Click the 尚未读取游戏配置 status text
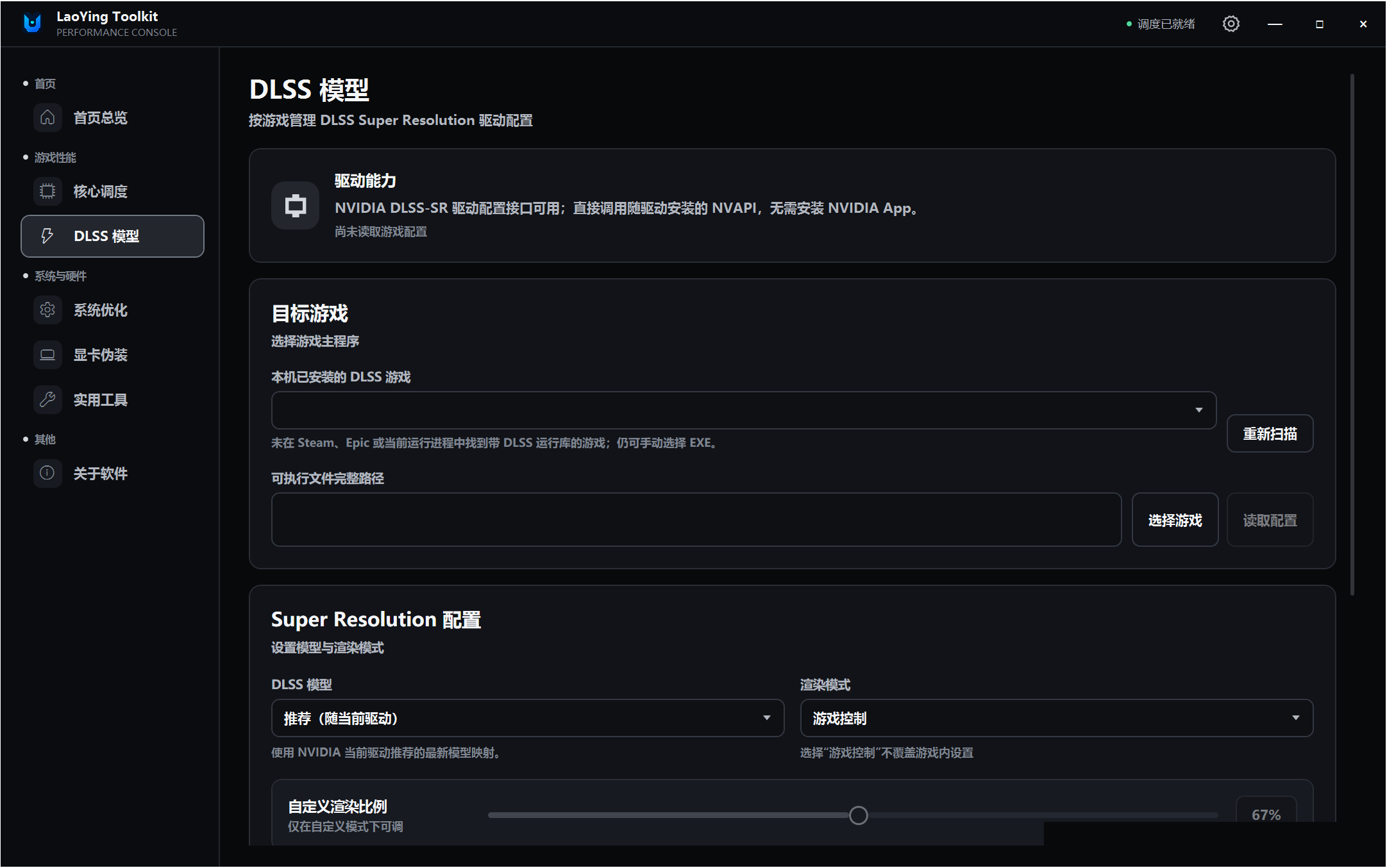1387x868 pixels. (x=381, y=231)
